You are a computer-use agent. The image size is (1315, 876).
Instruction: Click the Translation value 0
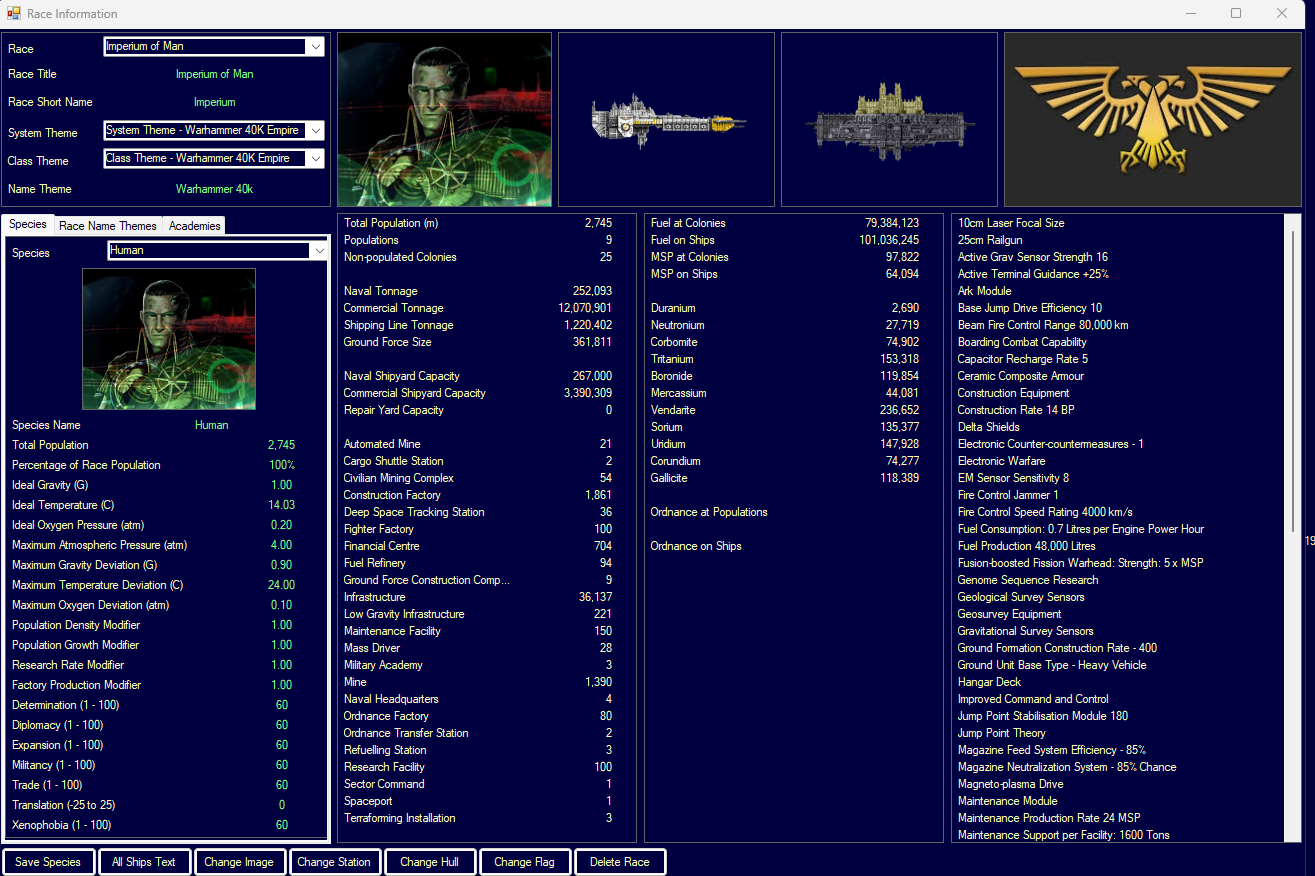(x=282, y=805)
